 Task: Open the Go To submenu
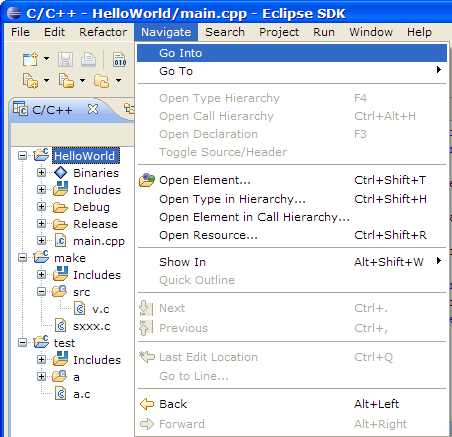click(292, 71)
